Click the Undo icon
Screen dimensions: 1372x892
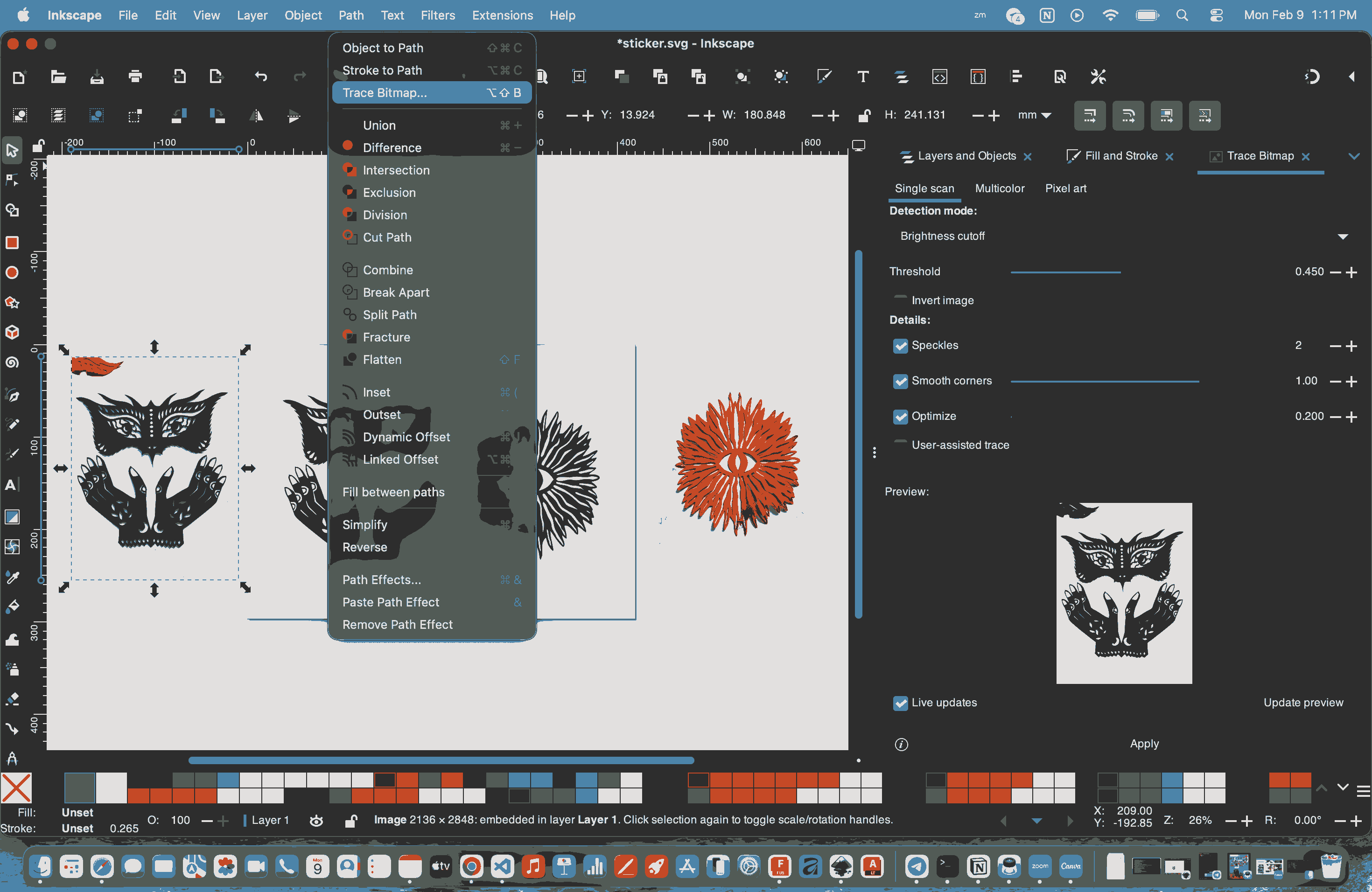261,77
